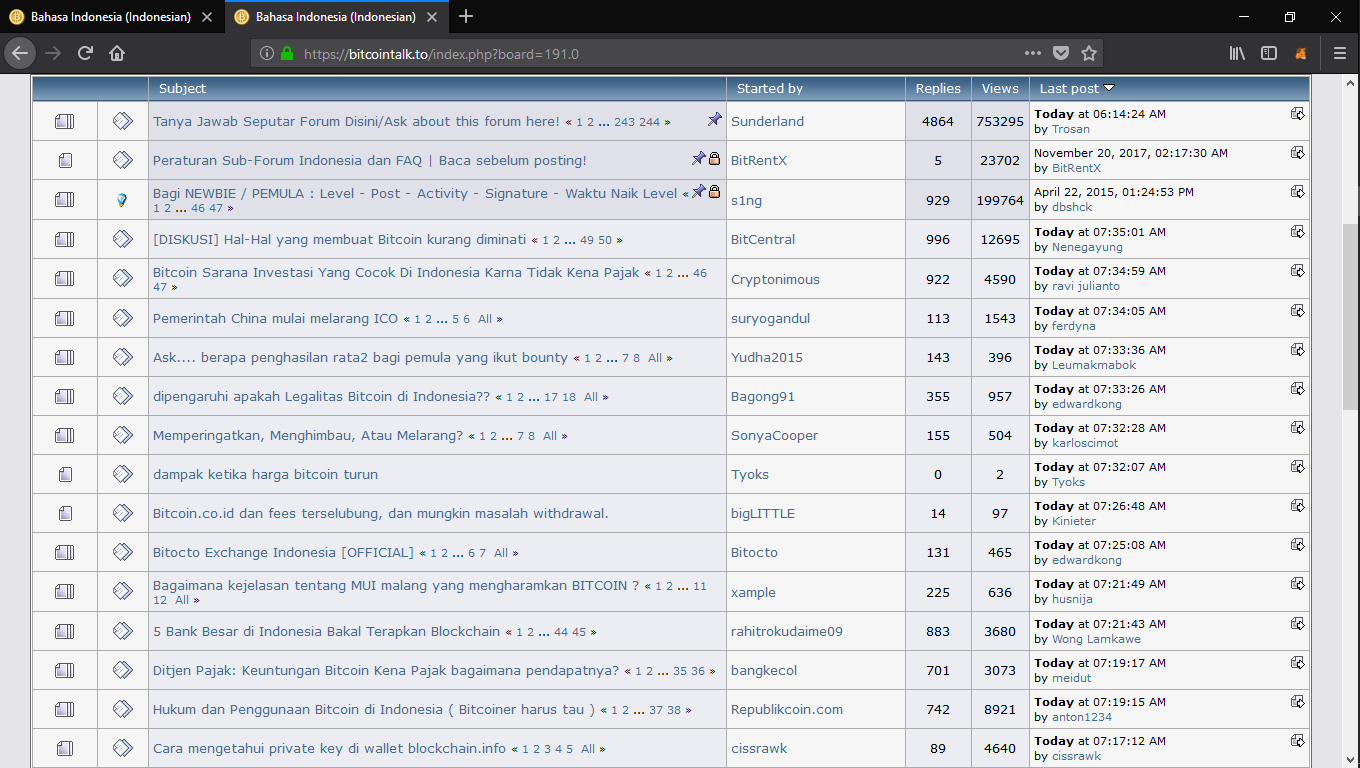Go to last post of Cara mengetahui private key
The image size is (1360, 768).
[x=1298, y=740]
